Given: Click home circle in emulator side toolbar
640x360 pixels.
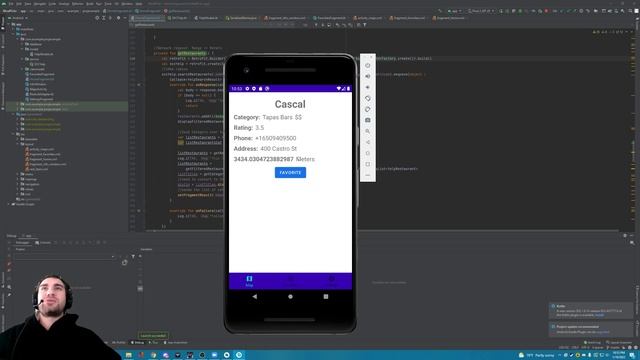Looking at the screenshot, I should click(x=368, y=153).
